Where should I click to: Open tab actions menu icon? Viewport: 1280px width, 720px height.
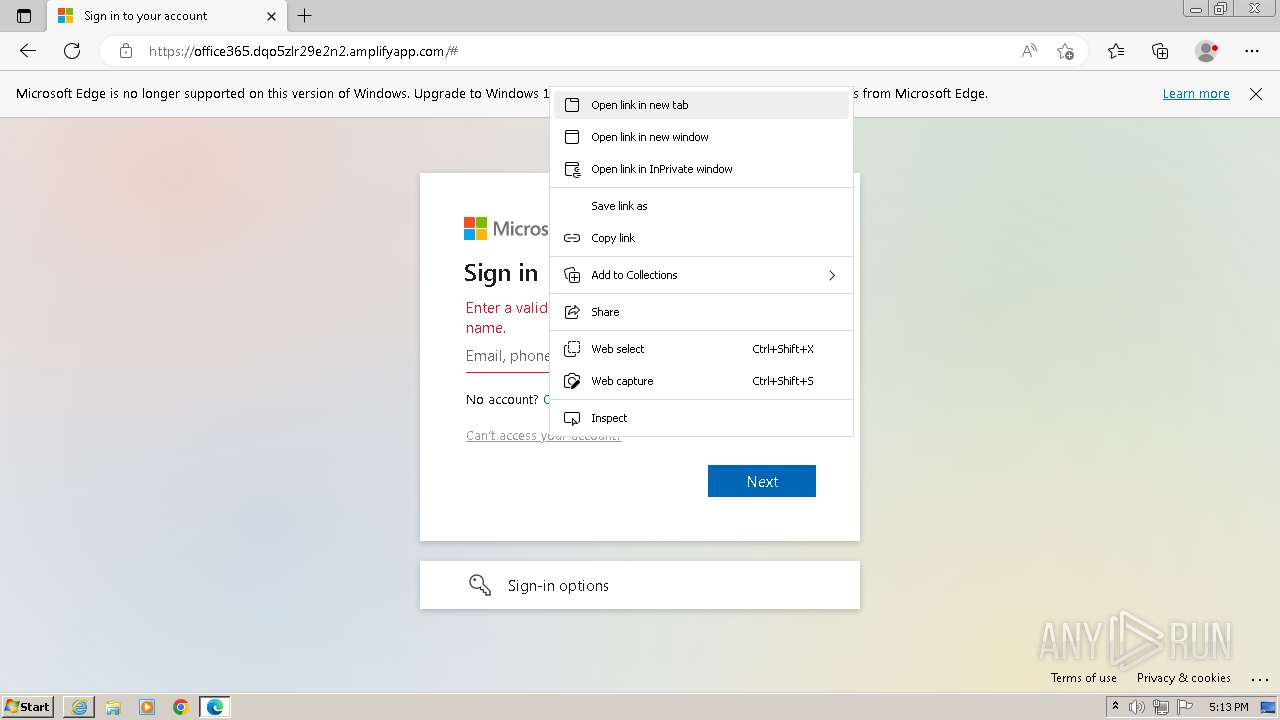(x=24, y=16)
